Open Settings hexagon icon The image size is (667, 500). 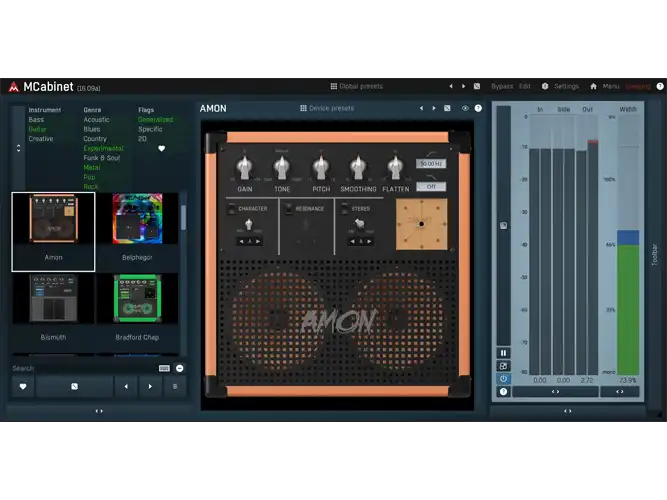click(x=545, y=86)
